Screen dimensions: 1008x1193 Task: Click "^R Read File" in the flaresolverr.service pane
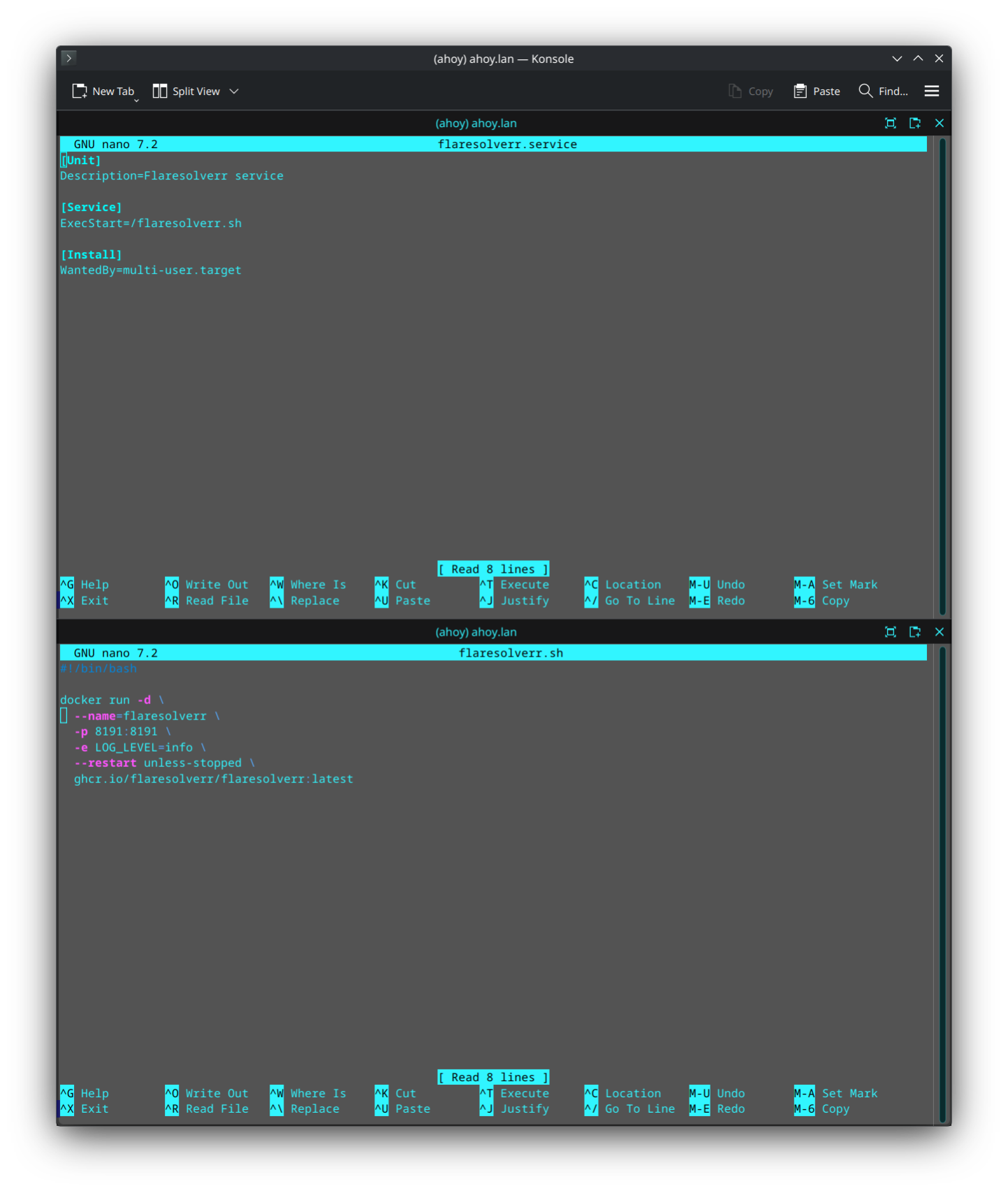(207, 601)
